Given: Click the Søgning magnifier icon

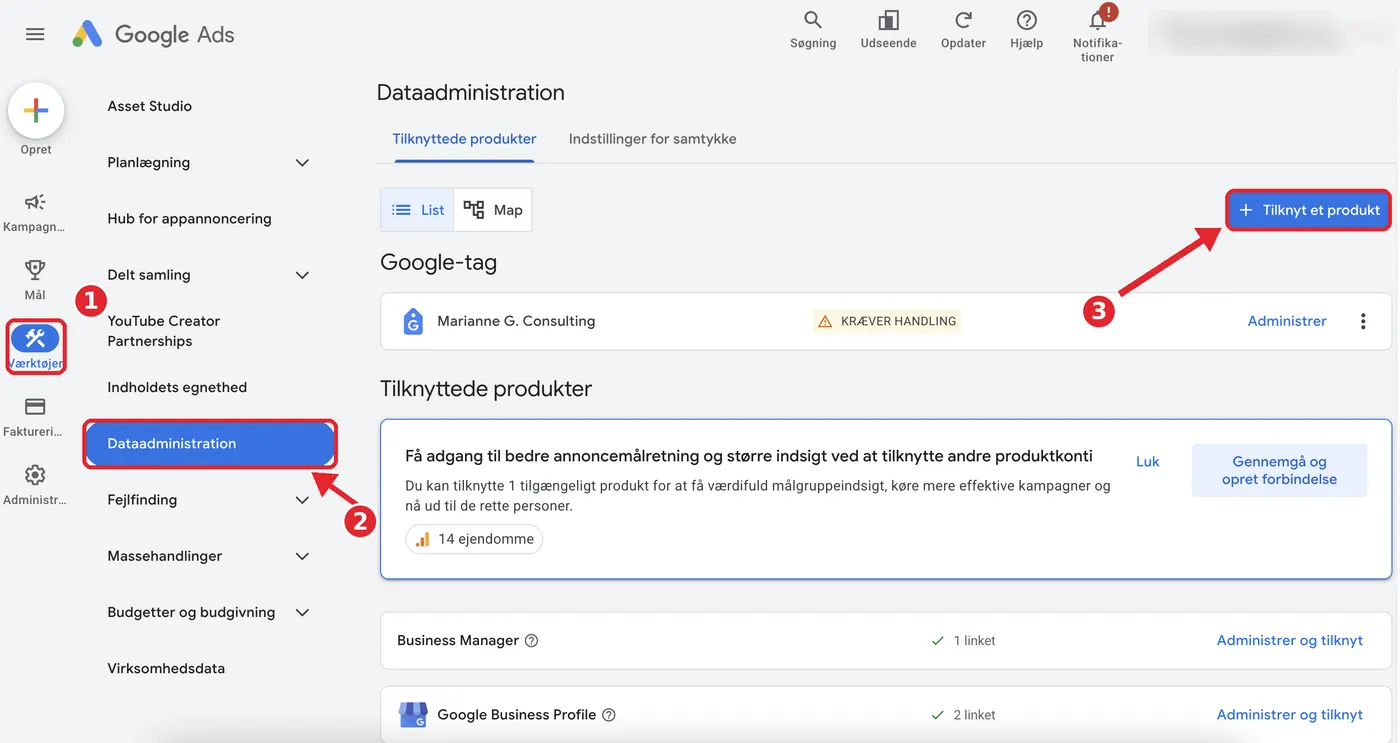Looking at the screenshot, I should pyautogui.click(x=813, y=20).
